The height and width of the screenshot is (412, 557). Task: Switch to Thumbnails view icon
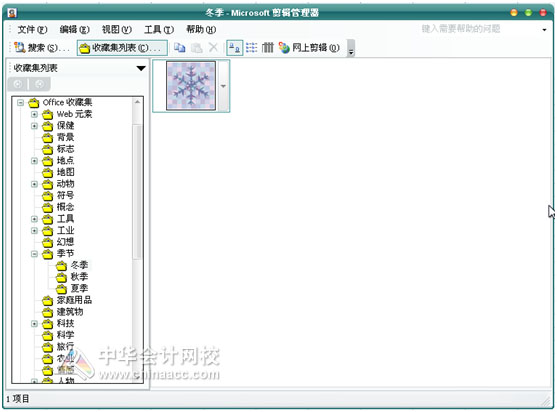click(234, 48)
